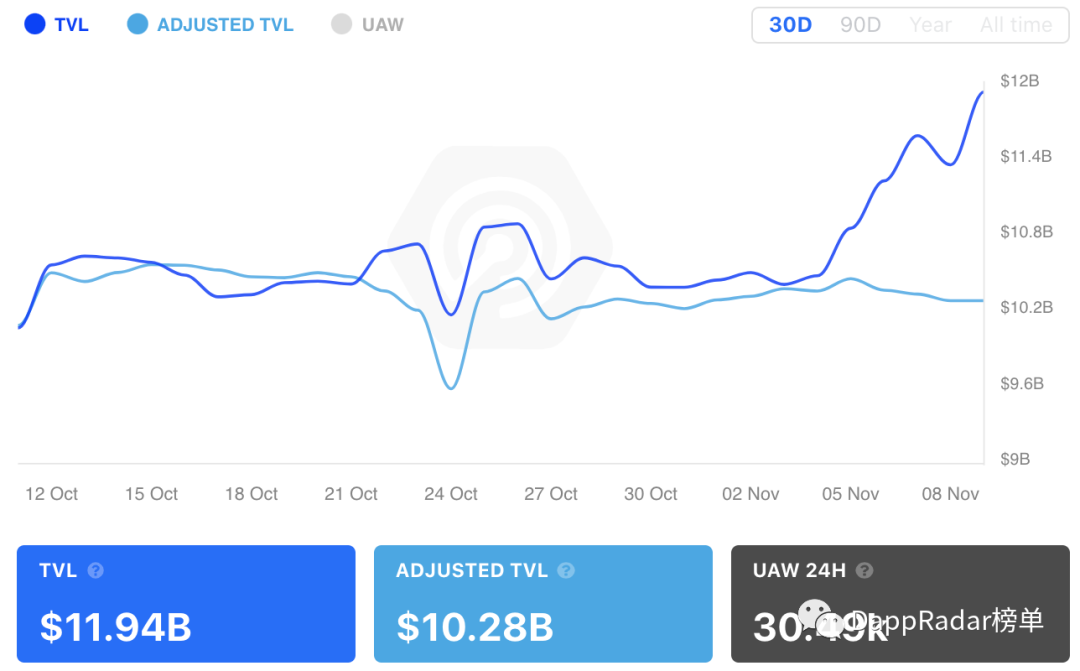Click the TVL line peak near $12B

[981, 93]
